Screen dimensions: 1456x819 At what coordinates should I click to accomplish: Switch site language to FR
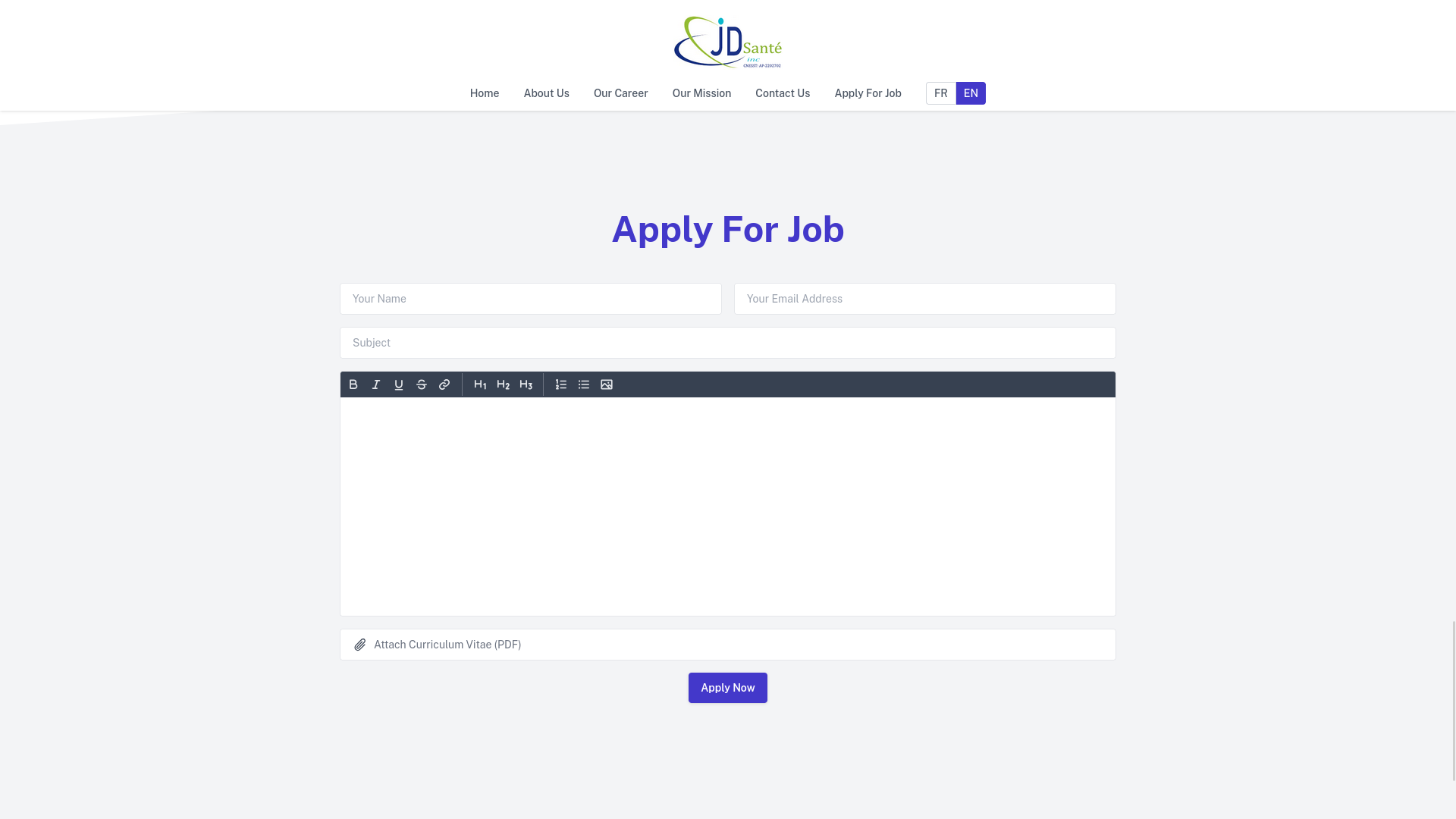(940, 92)
